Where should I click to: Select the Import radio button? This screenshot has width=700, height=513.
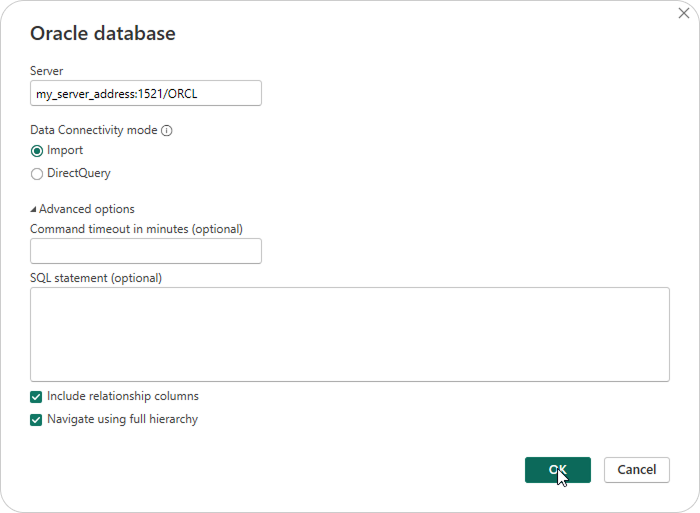coord(37,151)
